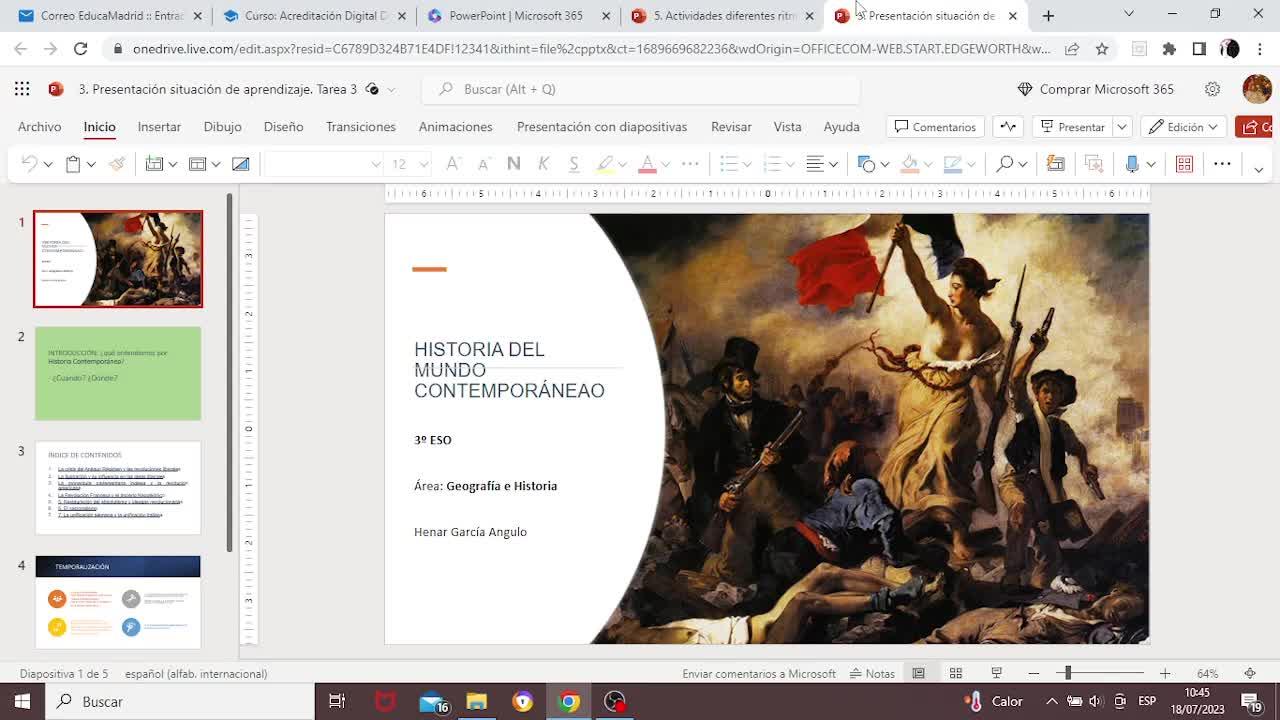Click the paste clipboard icon
The height and width of the screenshot is (720, 1280).
click(73, 164)
